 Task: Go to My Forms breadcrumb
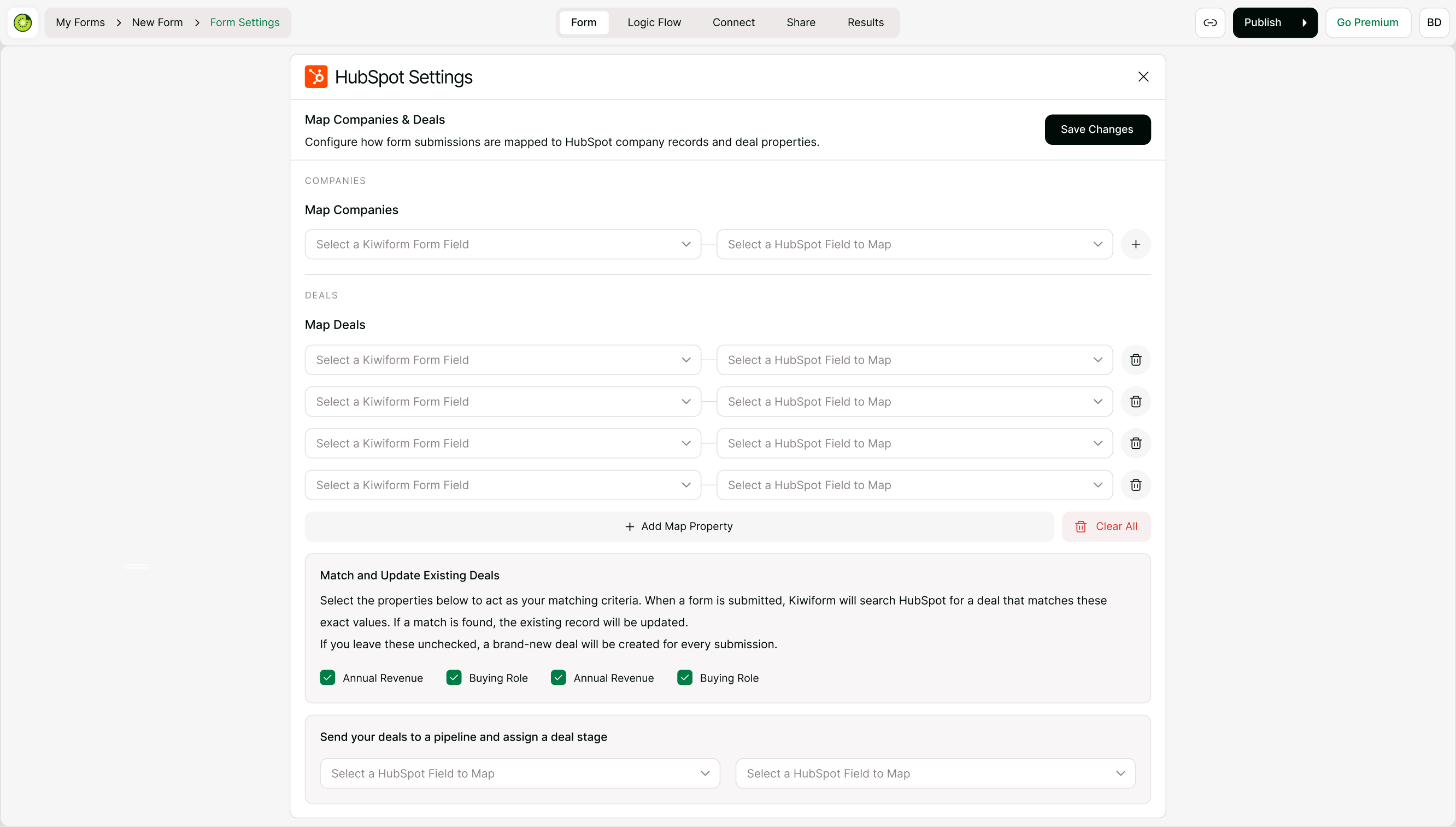[x=80, y=23]
